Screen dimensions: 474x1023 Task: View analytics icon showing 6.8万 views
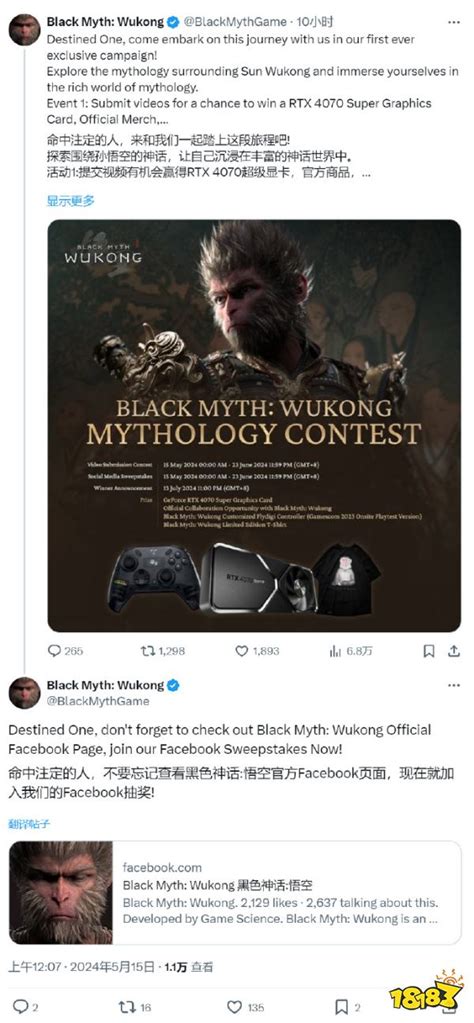[336, 650]
